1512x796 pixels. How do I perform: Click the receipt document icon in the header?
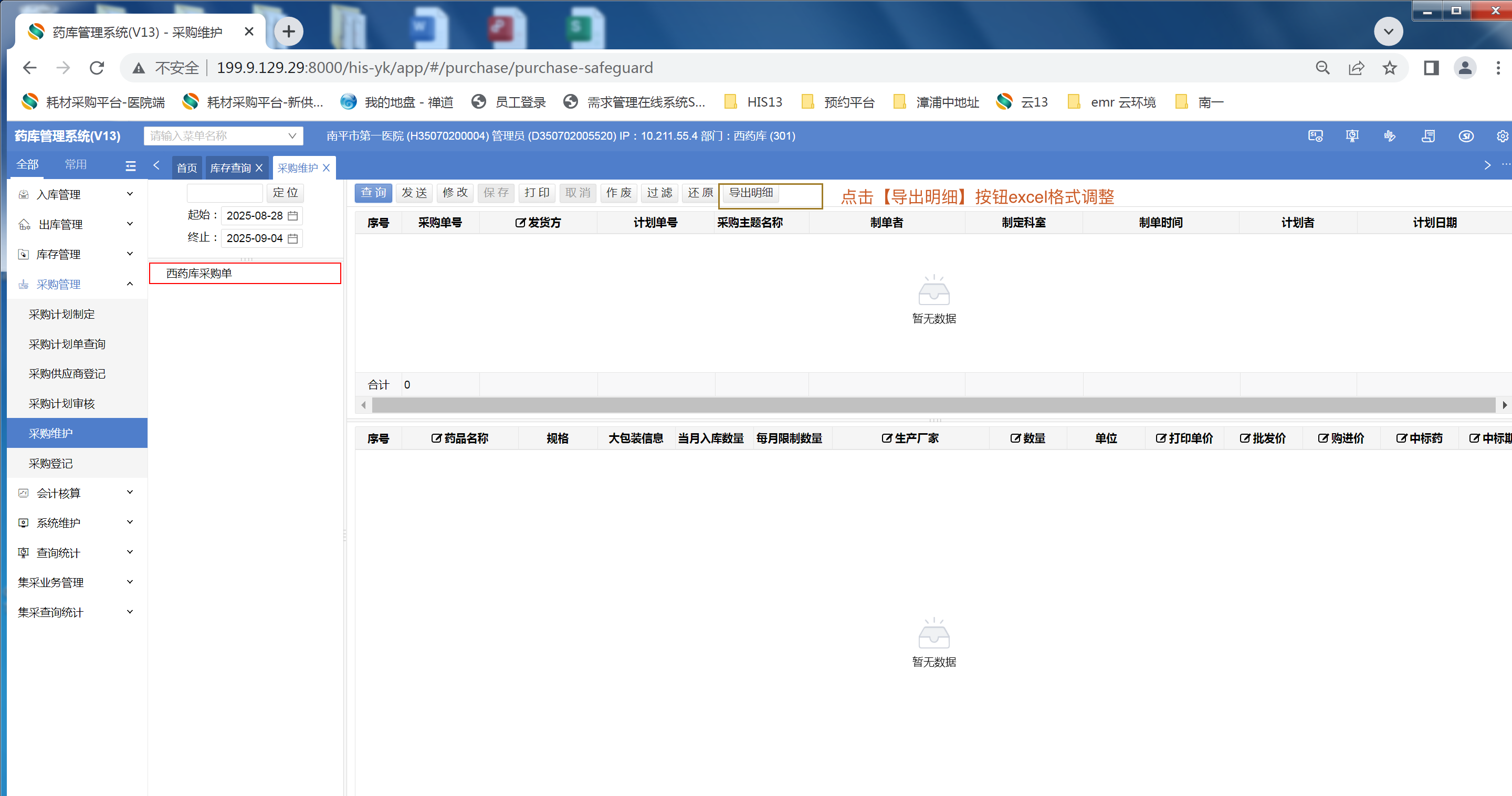click(1428, 136)
